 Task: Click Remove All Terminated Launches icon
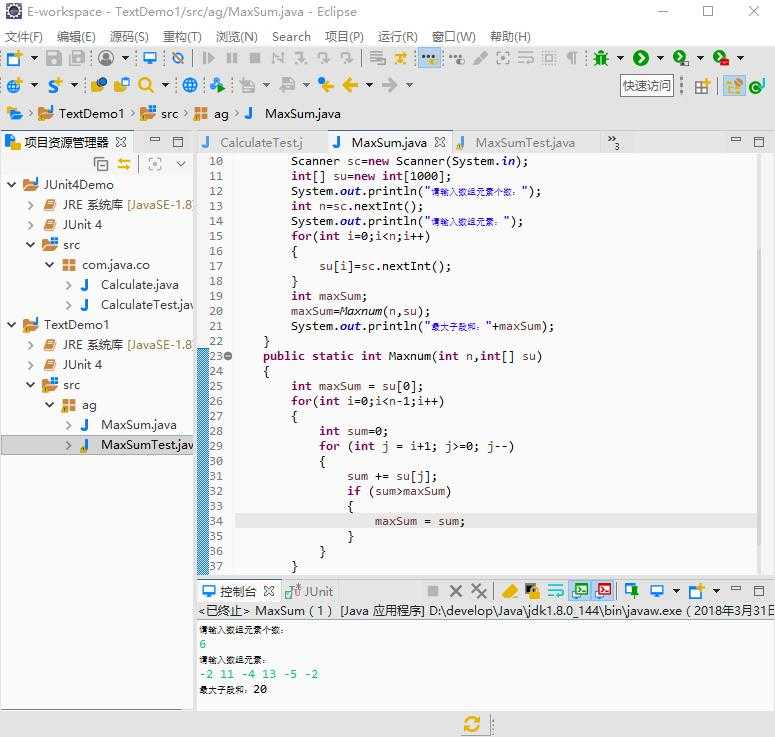pyautogui.click(x=478, y=591)
